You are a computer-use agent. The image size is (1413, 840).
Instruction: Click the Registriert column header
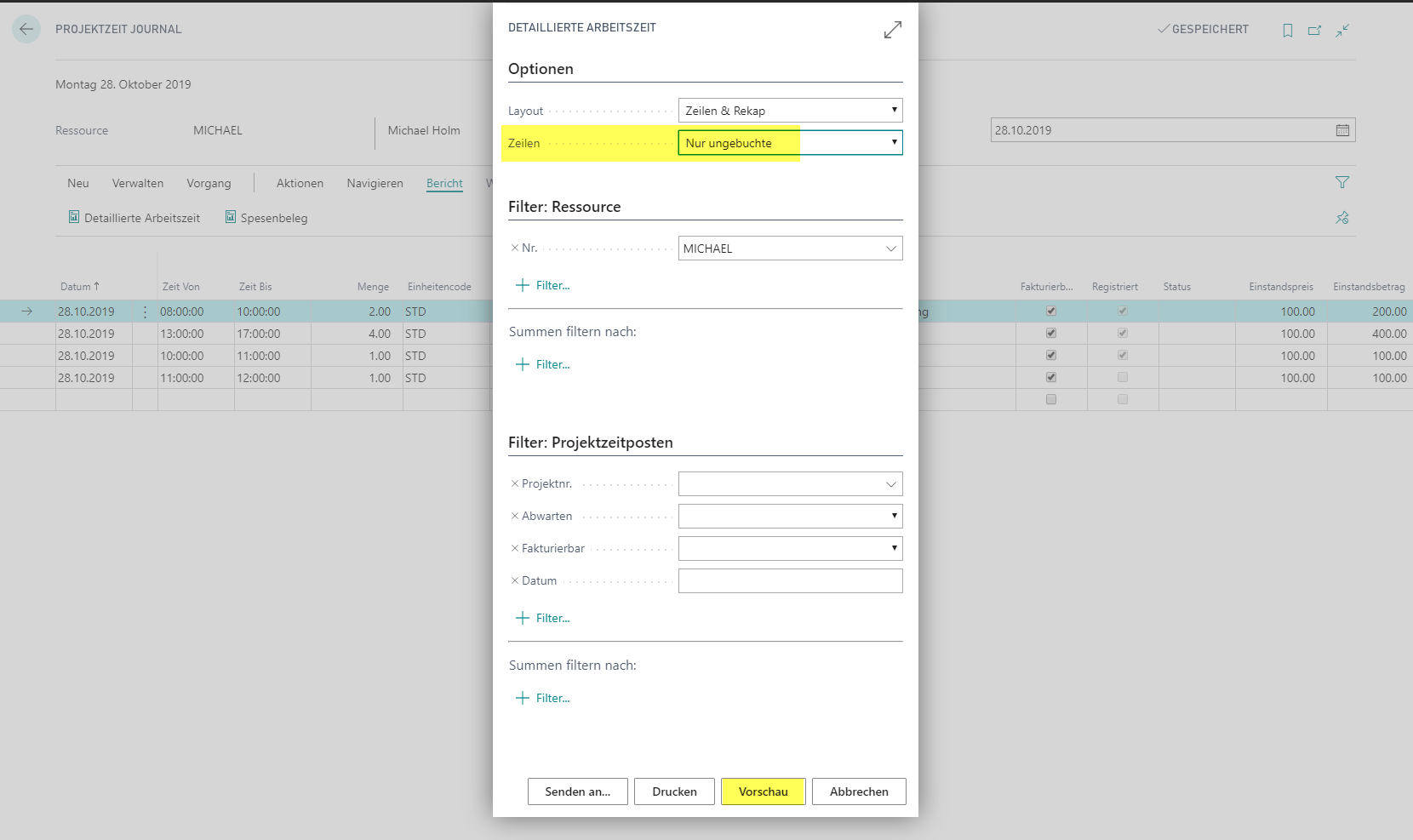coord(1115,287)
